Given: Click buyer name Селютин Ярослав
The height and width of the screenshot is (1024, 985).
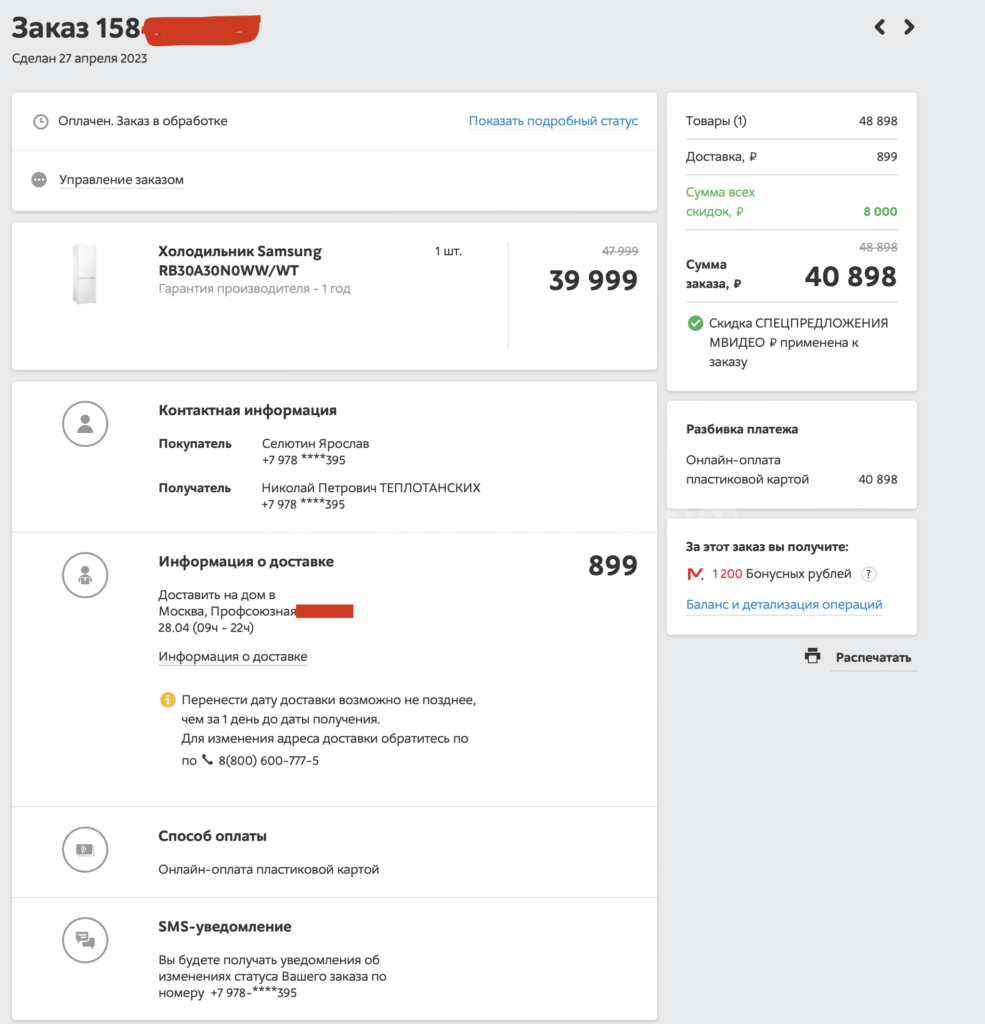Looking at the screenshot, I should [315, 443].
